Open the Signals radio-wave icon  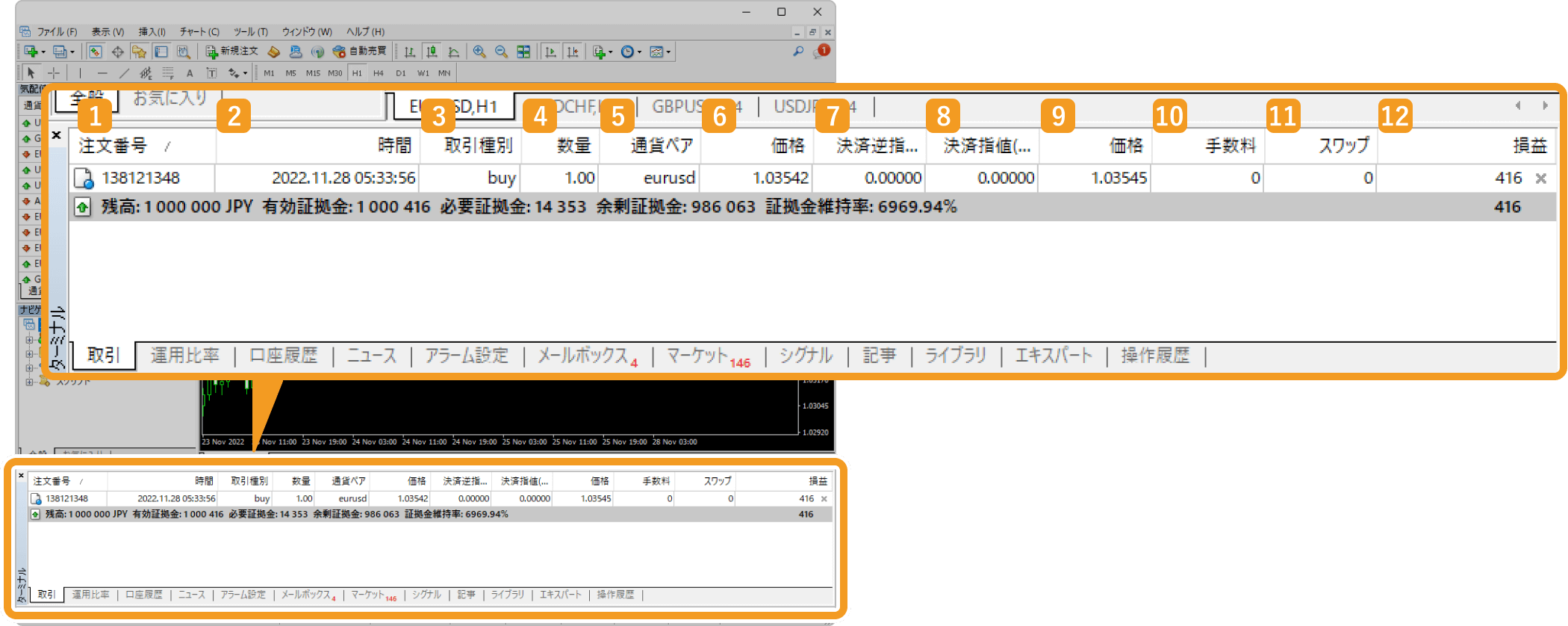coord(318,52)
